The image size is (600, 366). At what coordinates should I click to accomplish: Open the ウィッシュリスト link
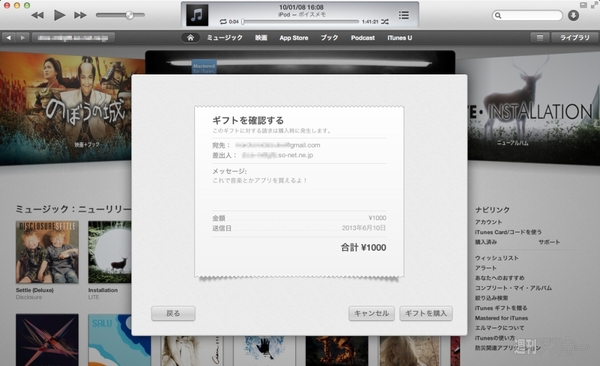point(497,258)
